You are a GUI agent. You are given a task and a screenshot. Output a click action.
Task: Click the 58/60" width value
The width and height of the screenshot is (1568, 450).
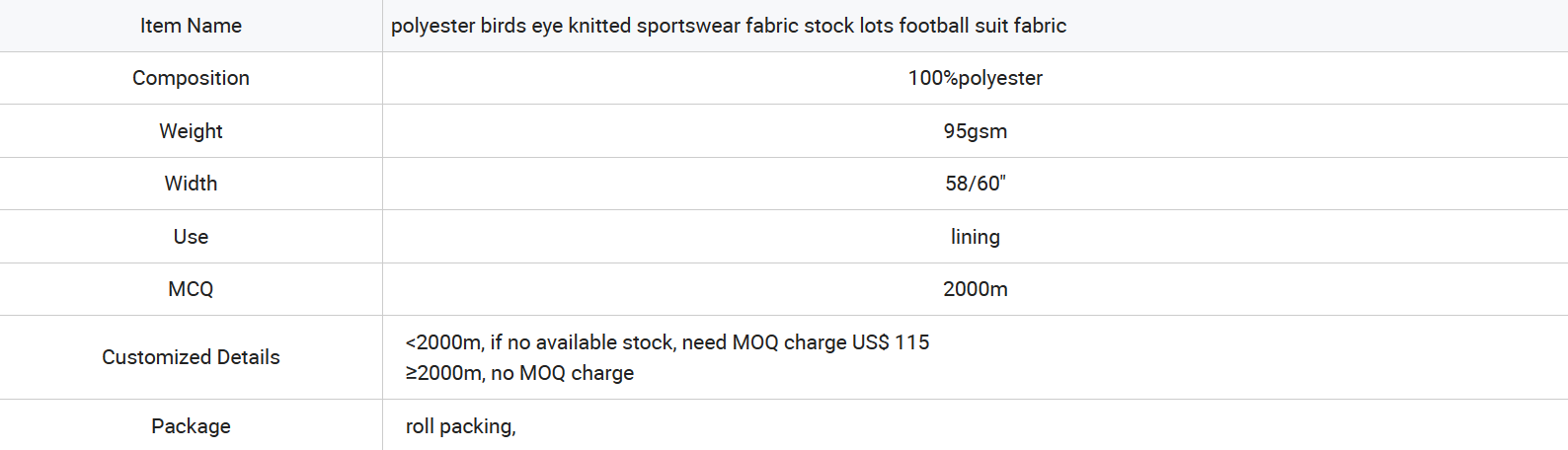(976, 184)
